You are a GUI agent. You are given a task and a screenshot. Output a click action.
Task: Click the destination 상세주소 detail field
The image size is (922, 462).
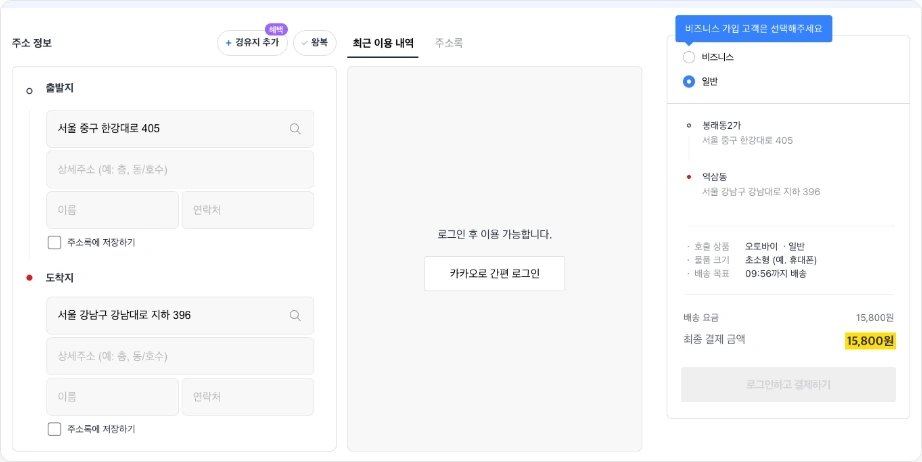[x=180, y=356]
